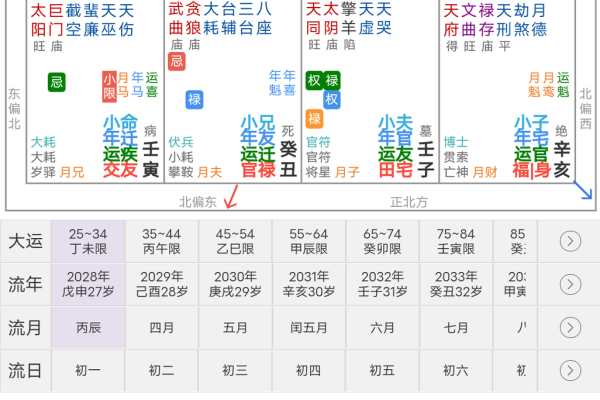This screenshot has width=600, height=400.
Task: Tap the red 小限 marker in 寅 palace
Action: [x=109, y=86]
